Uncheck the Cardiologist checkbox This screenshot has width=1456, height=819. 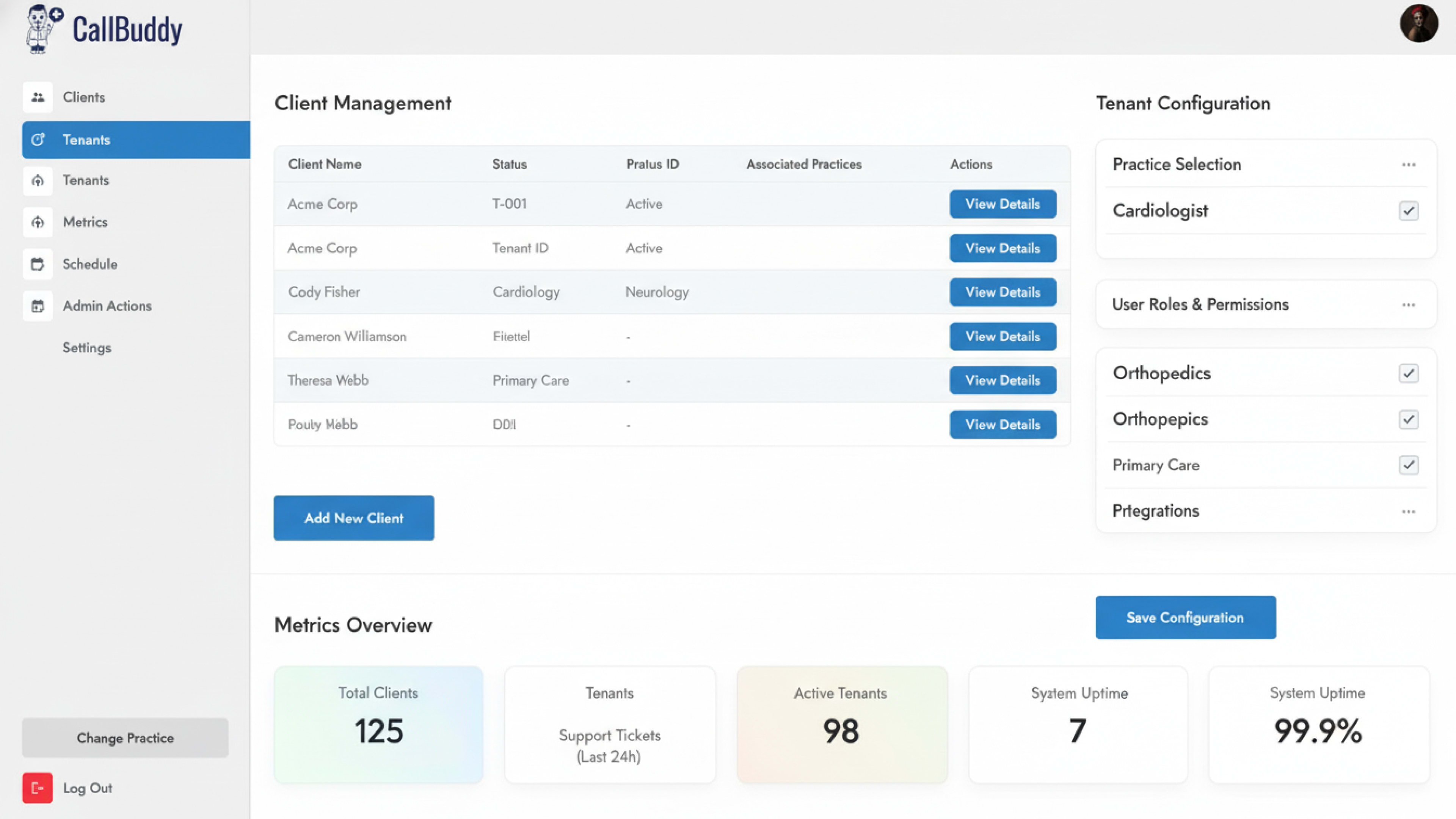pyautogui.click(x=1409, y=211)
